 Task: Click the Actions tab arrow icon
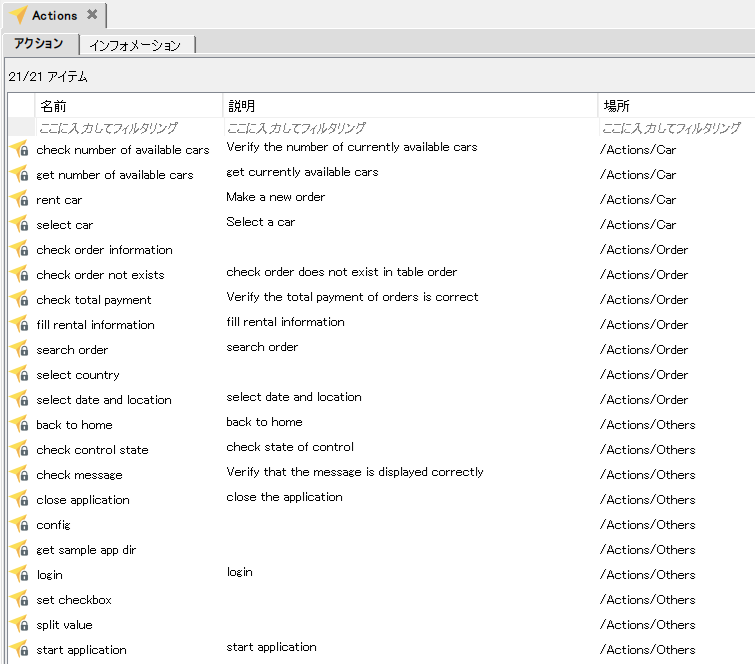pyautogui.click(x=17, y=15)
